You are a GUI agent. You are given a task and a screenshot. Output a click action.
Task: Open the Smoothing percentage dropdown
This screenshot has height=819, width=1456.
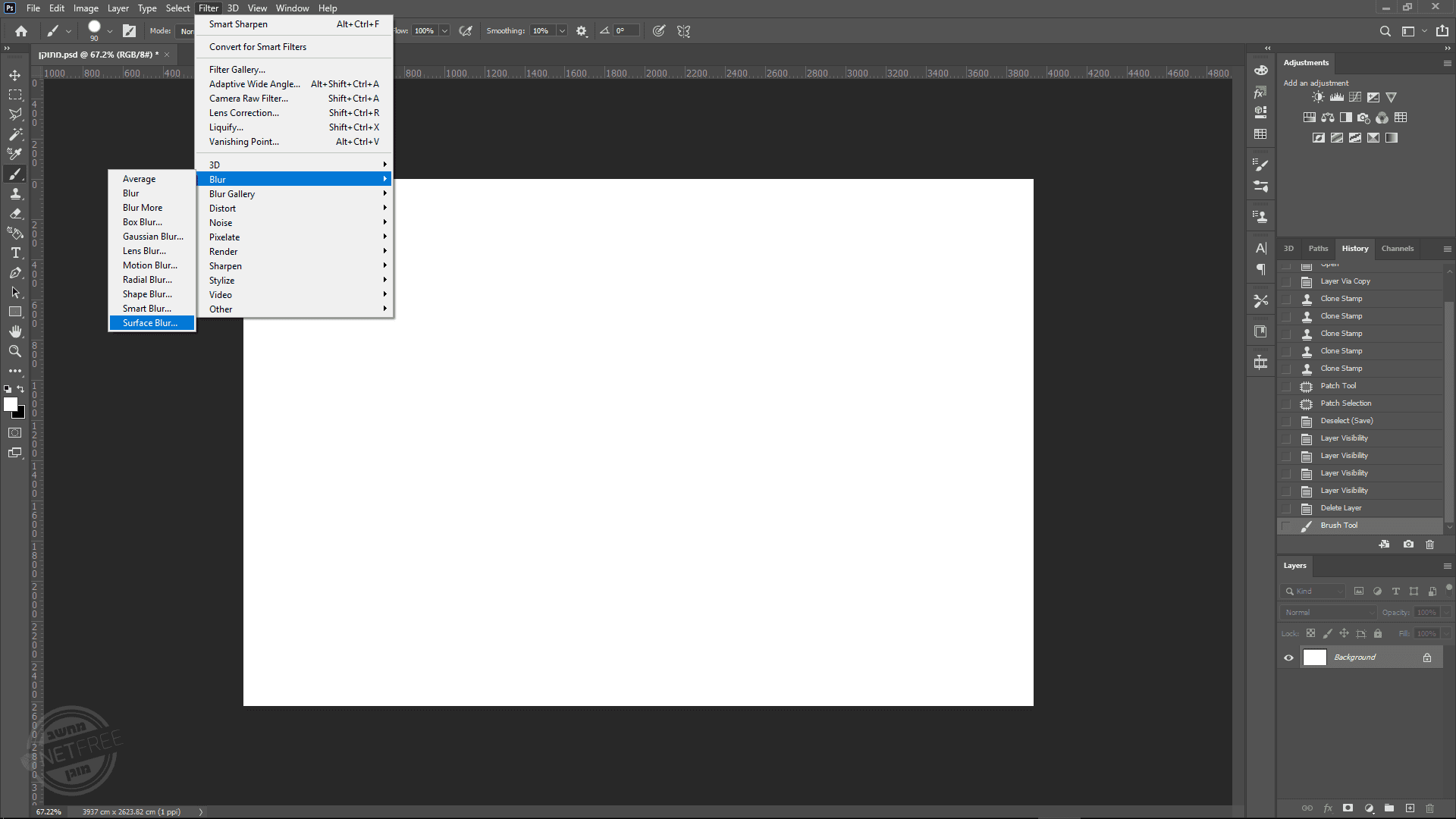point(562,31)
